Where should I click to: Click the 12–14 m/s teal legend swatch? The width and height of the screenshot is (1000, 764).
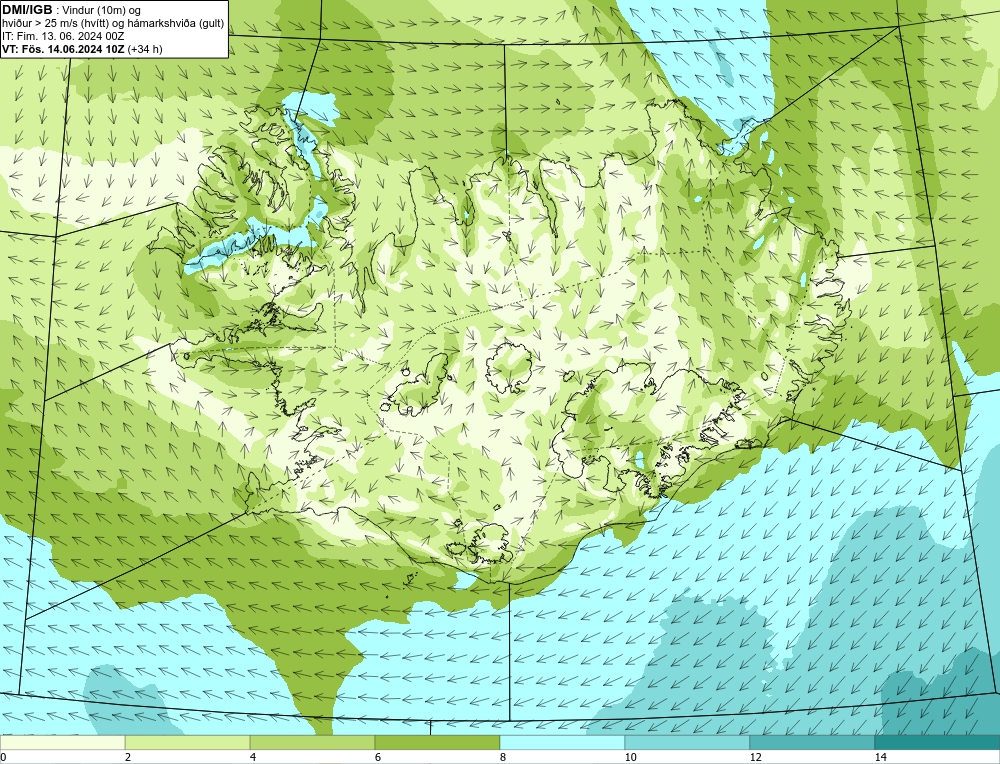click(812, 742)
